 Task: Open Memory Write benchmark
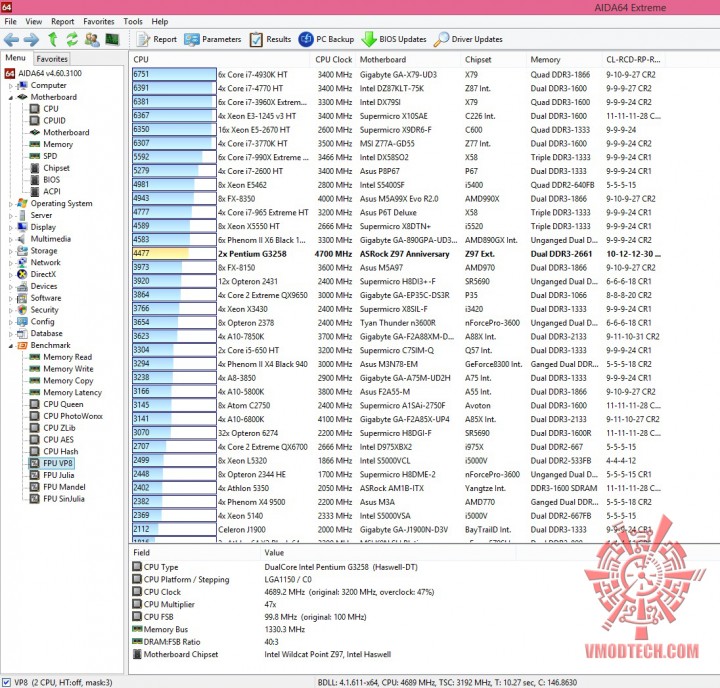62,369
